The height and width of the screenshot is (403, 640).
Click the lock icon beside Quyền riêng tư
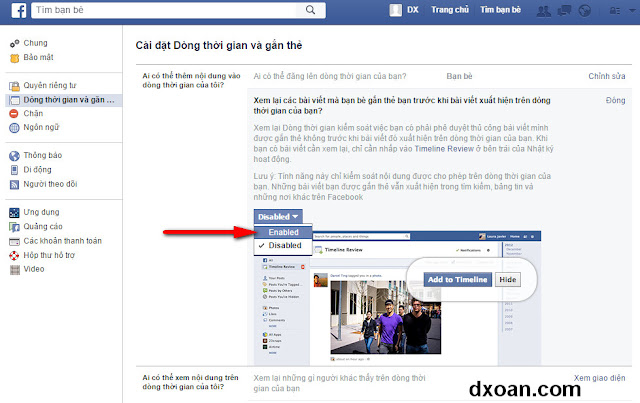coord(14,86)
